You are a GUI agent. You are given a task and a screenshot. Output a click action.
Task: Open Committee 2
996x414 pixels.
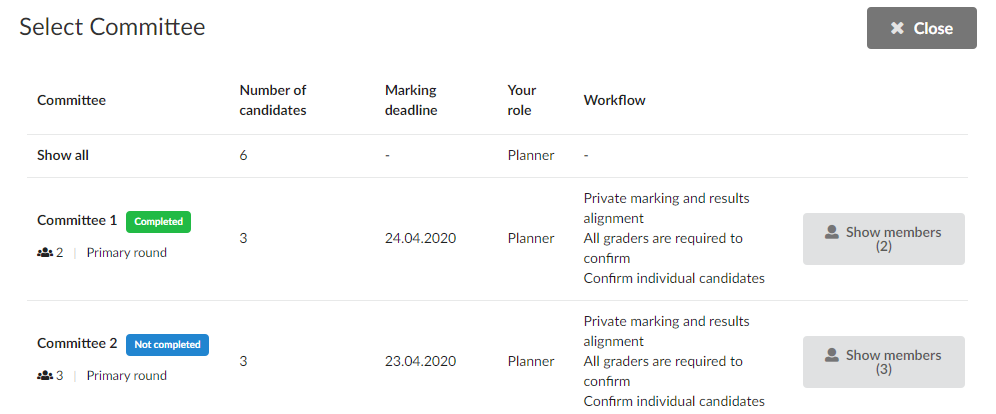[77, 344]
